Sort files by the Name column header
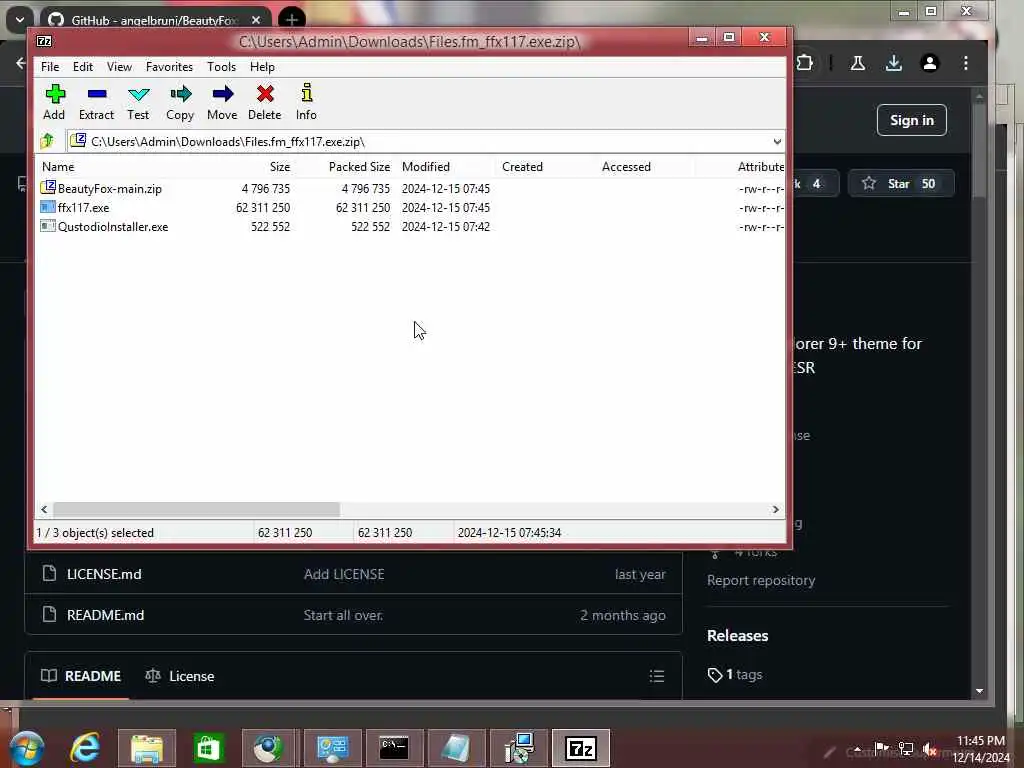 (x=58, y=167)
